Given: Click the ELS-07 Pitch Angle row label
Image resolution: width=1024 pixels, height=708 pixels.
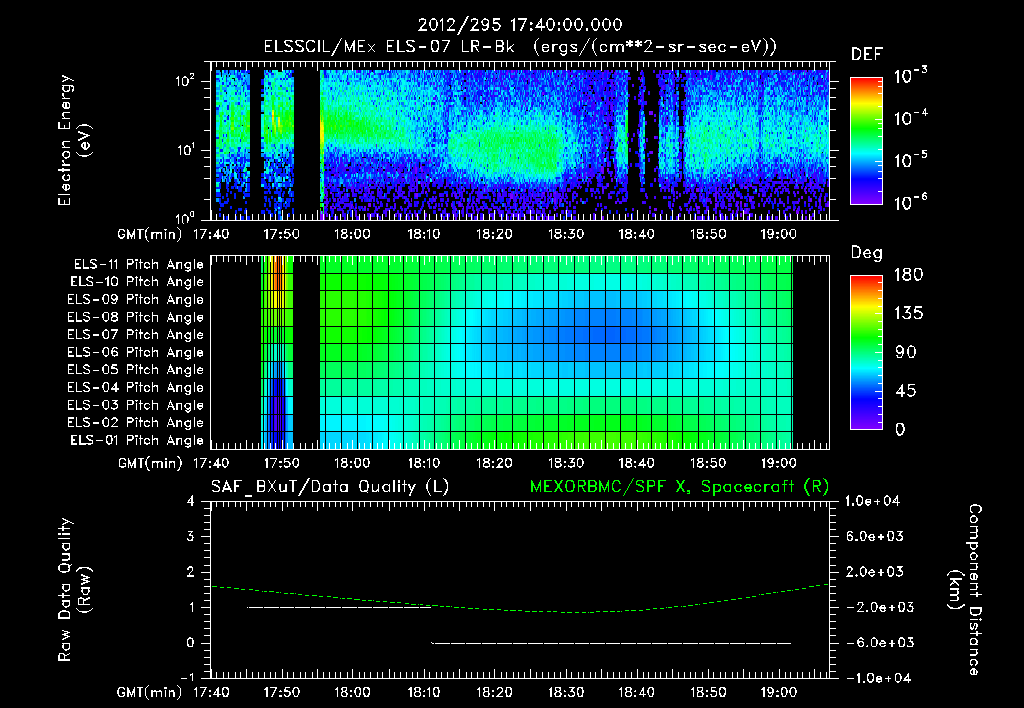Looking at the screenshot, I should click(135, 335).
